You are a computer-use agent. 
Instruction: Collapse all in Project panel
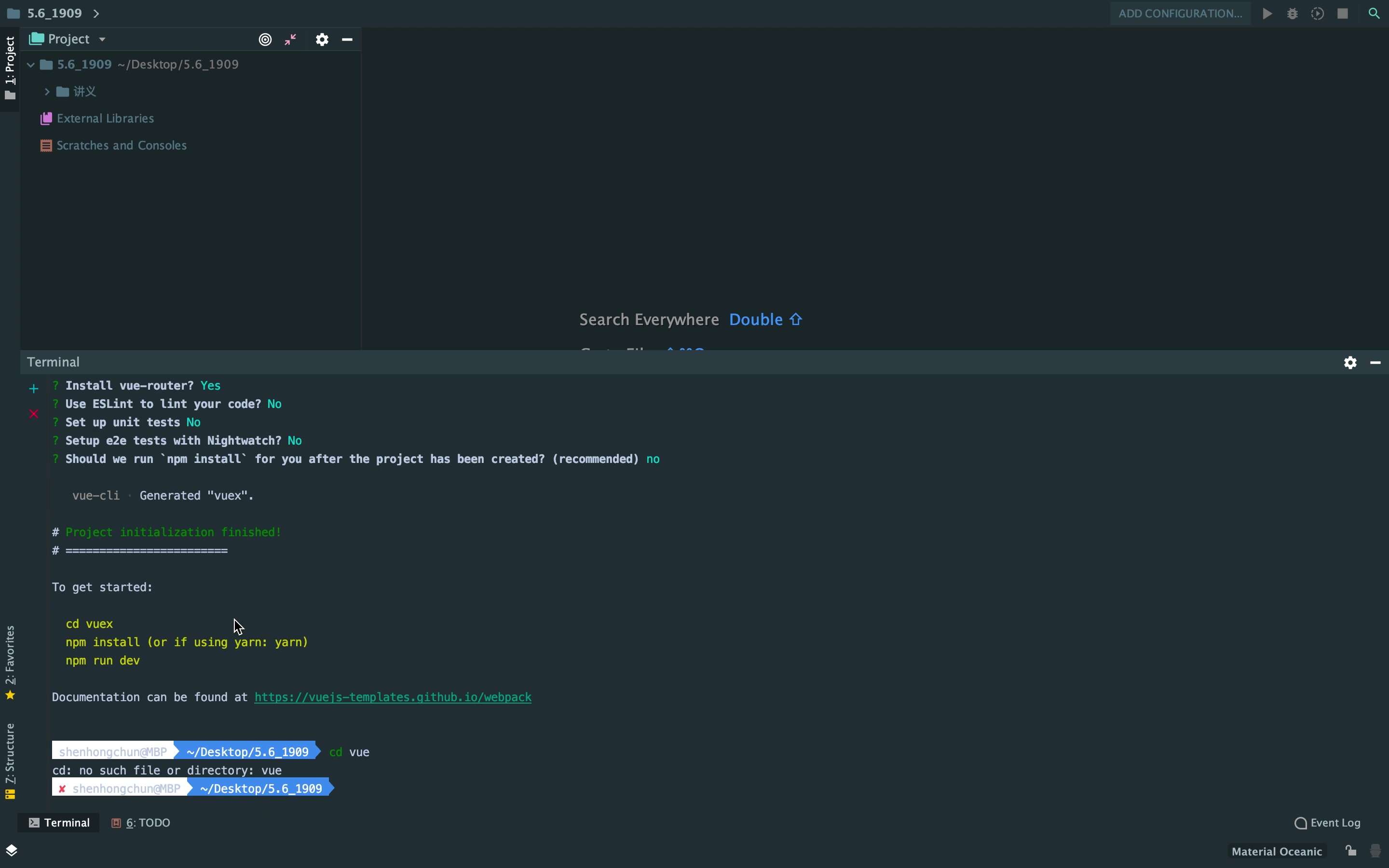[x=291, y=40]
